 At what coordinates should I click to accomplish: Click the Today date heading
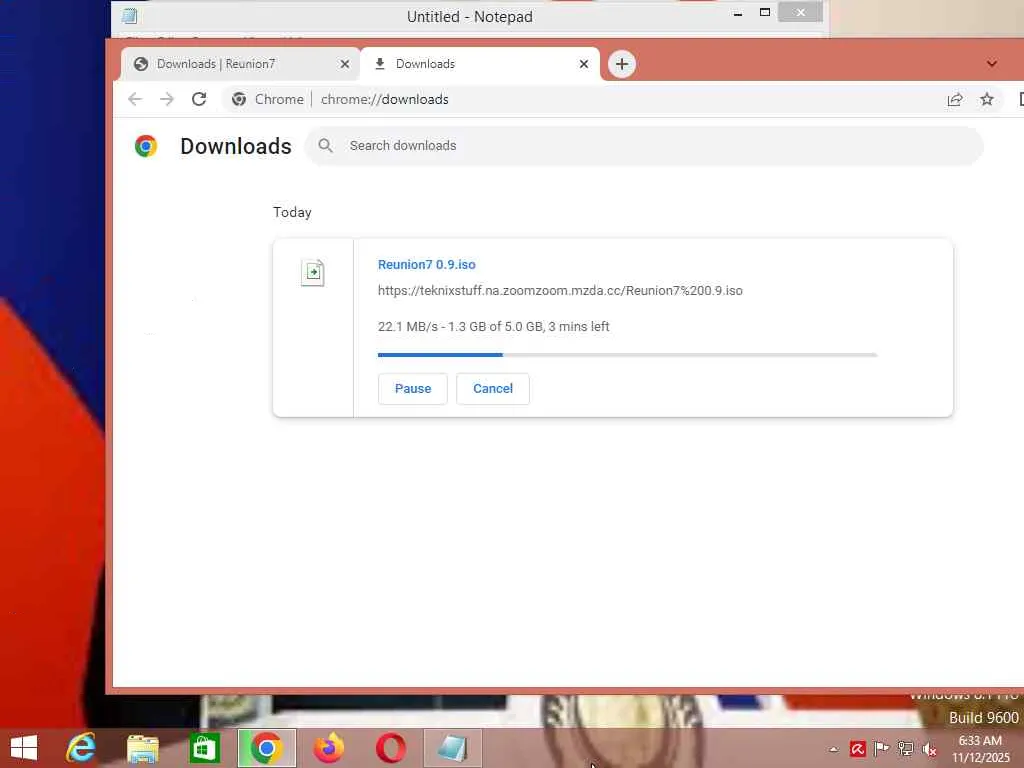click(x=292, y=212)
